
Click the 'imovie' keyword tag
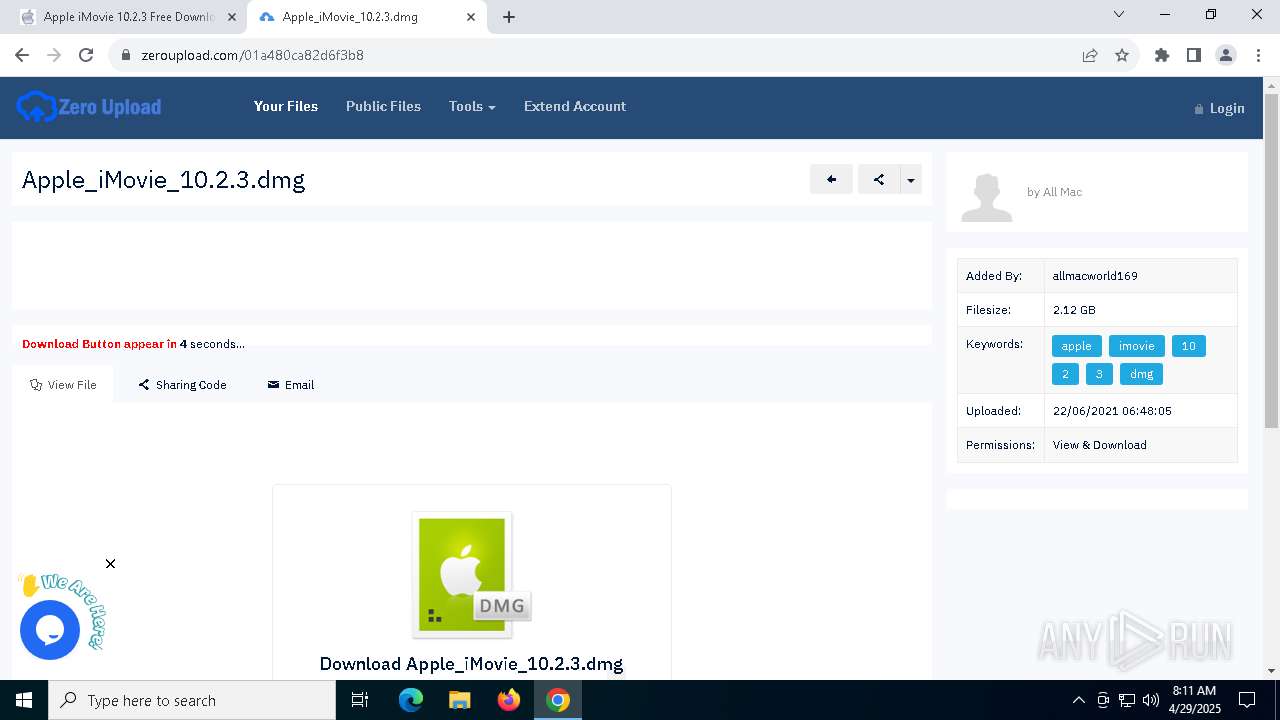1136,346
